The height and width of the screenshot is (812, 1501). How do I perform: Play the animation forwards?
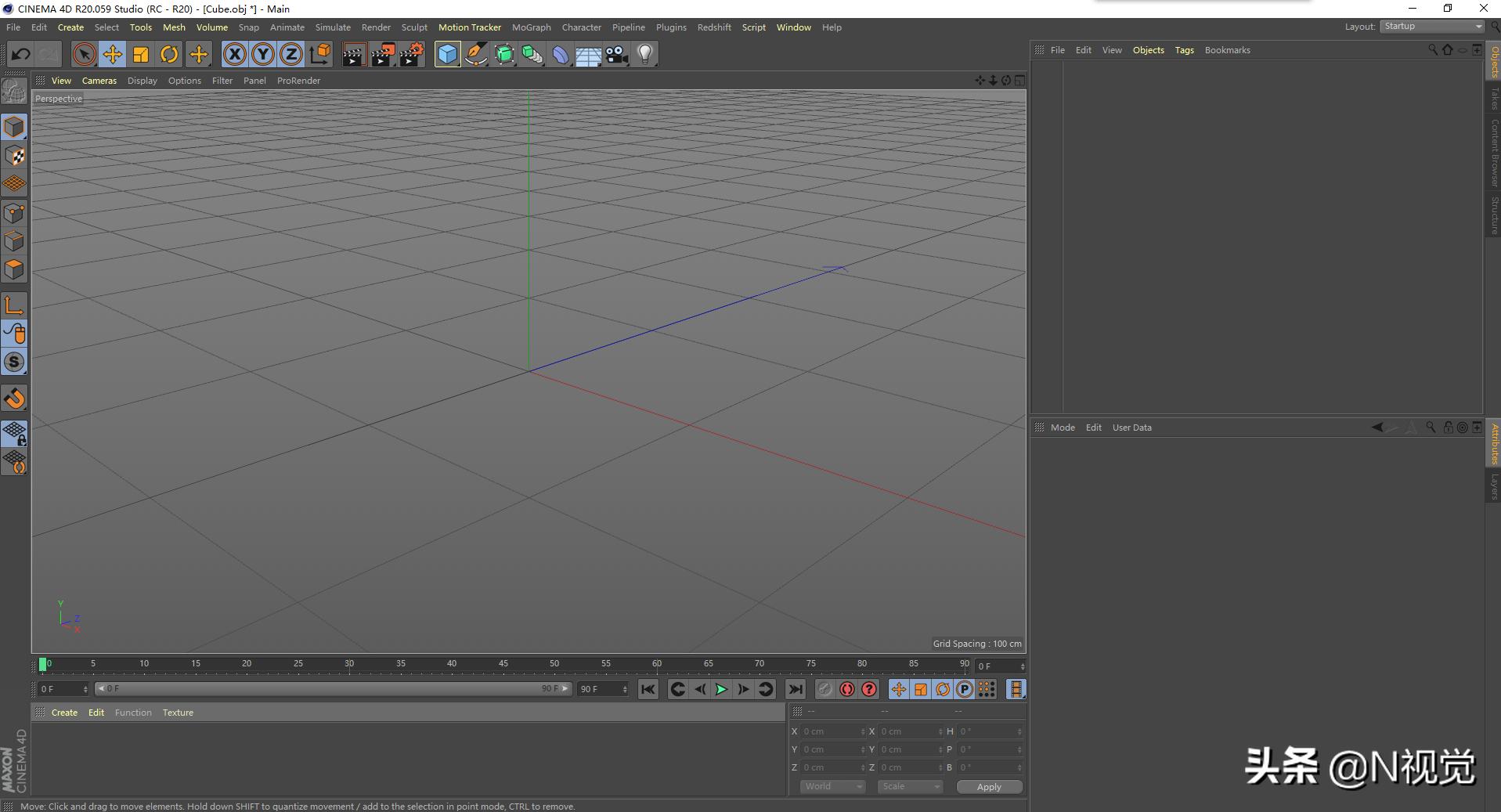click(x=721, y=689)
